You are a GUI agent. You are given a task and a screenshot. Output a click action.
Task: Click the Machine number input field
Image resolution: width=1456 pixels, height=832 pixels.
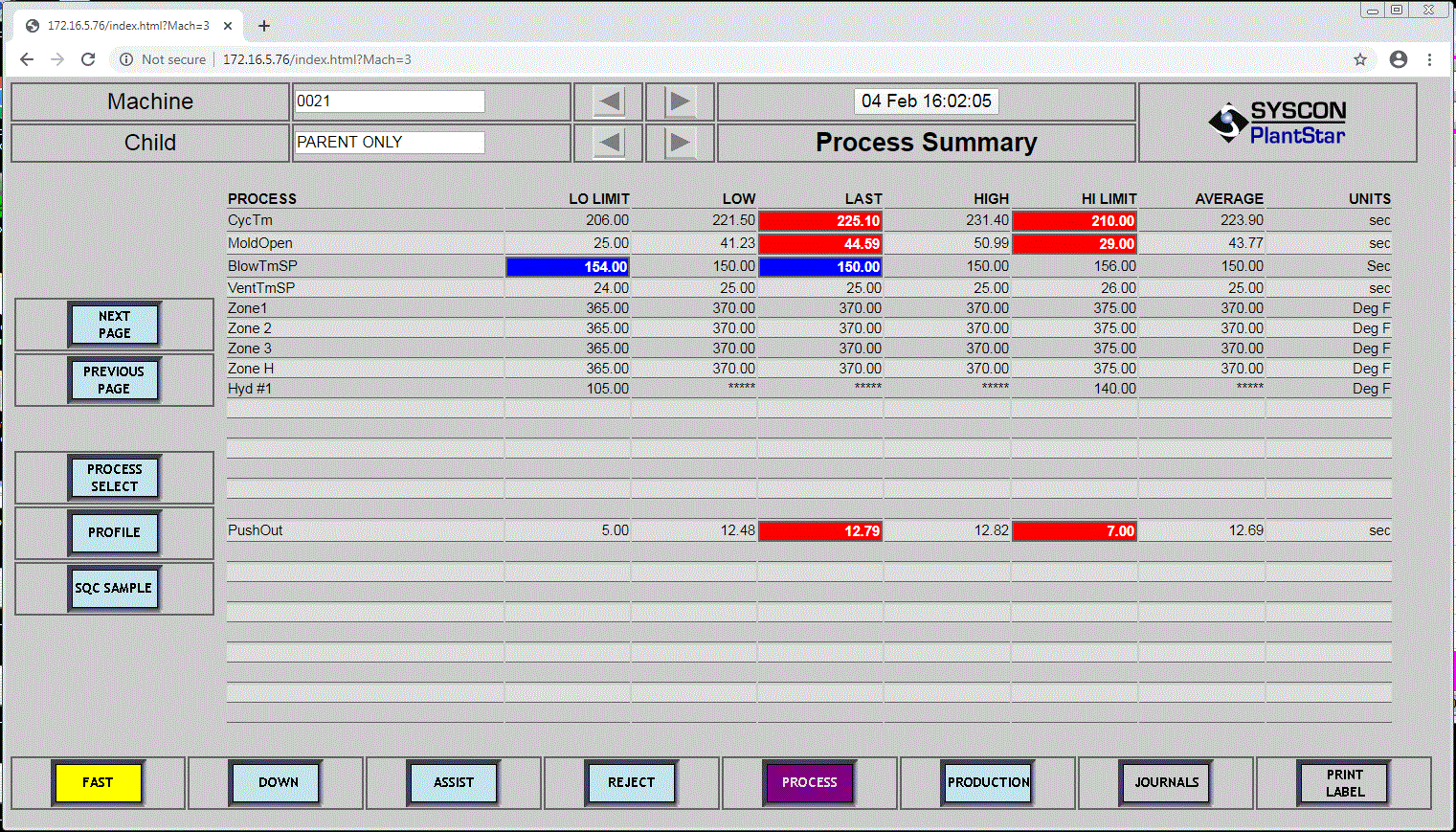(390, 101)
